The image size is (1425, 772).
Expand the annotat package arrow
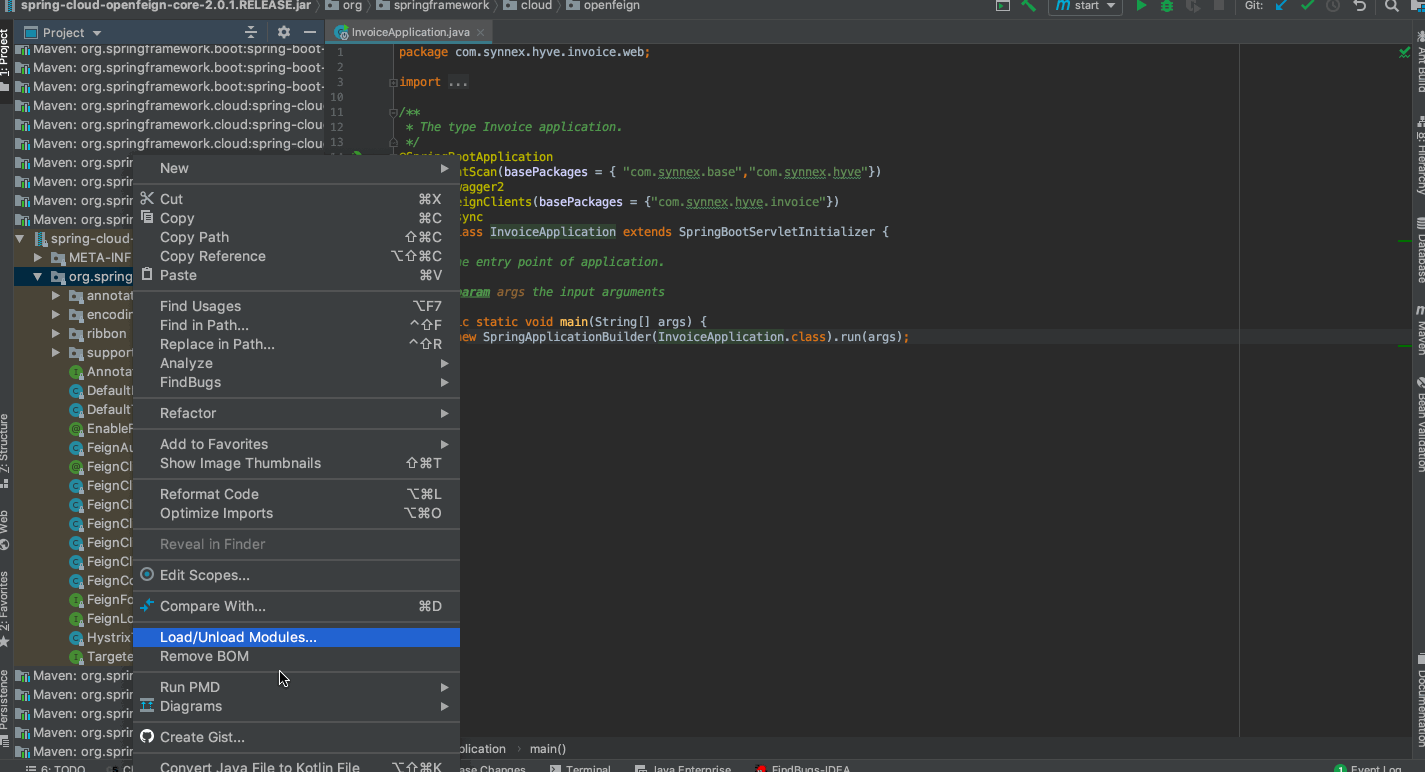coord(56,296)
